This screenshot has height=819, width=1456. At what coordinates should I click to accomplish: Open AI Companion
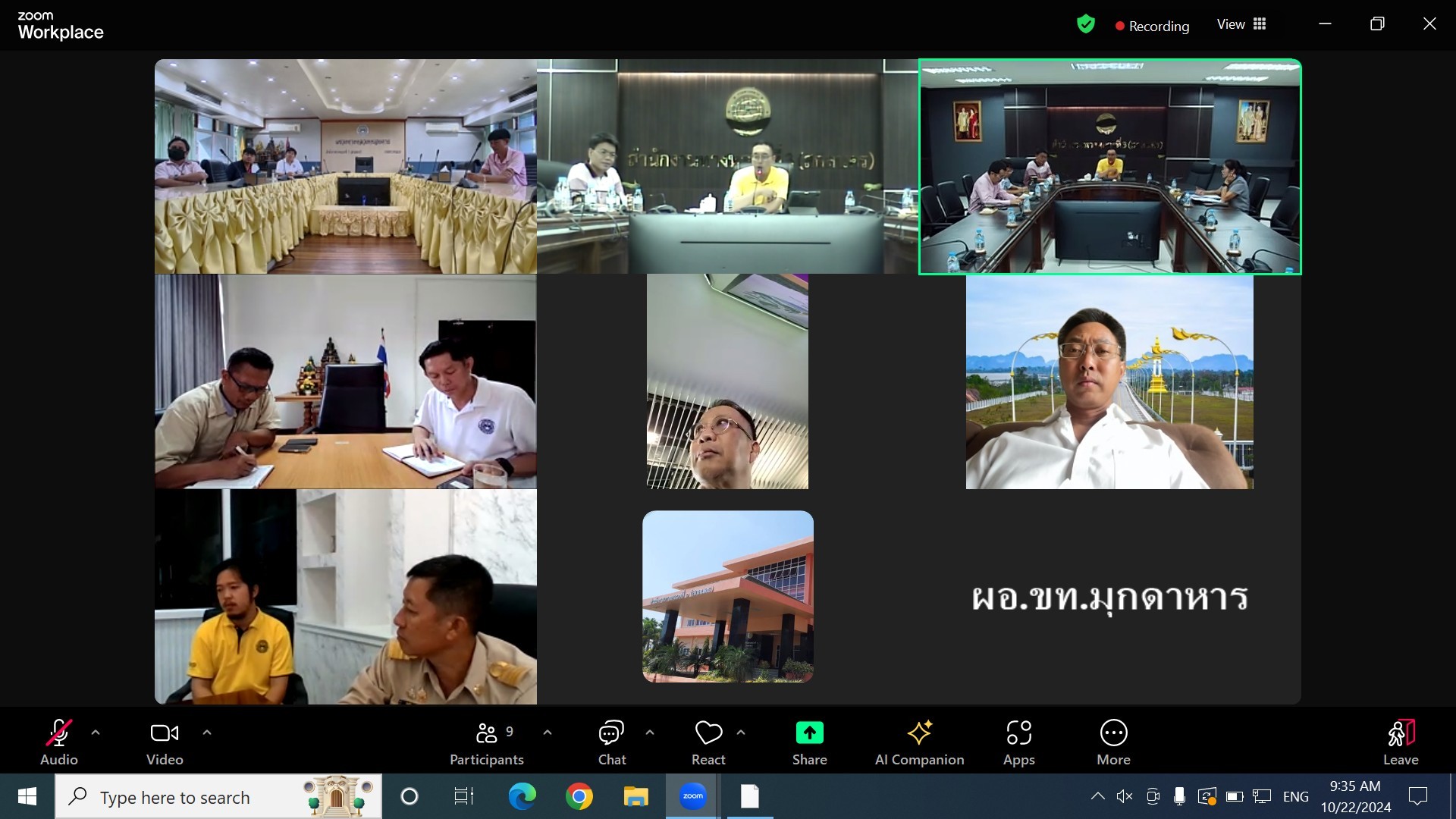click(x=919, y=742)
